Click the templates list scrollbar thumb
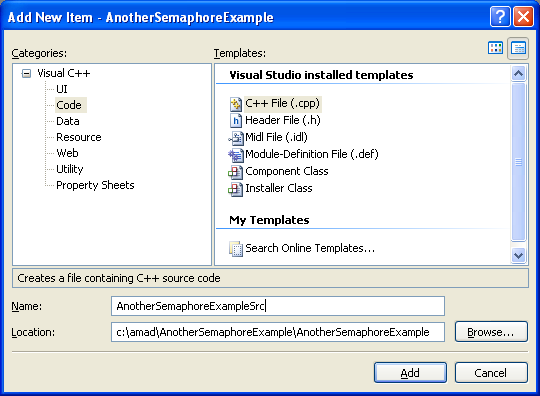 click(518, 162)
